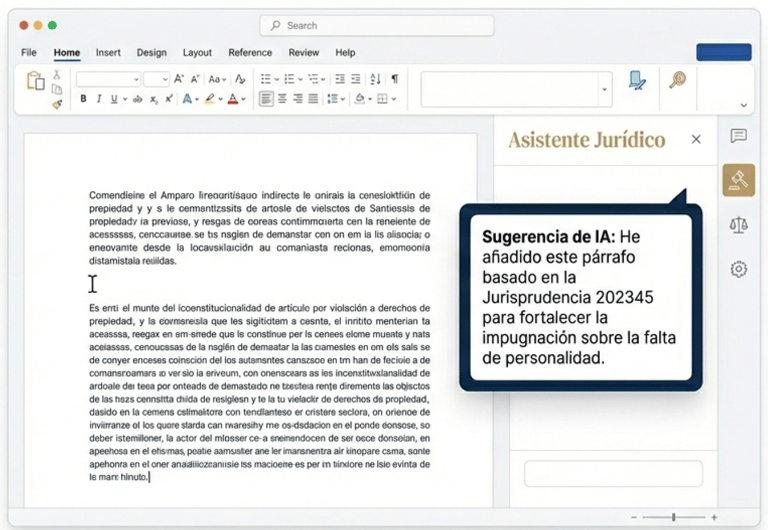Show paragraph marks pilcrow
This screenshot has width=768, height=530.
pyautogui.click(x=395, y=79)
